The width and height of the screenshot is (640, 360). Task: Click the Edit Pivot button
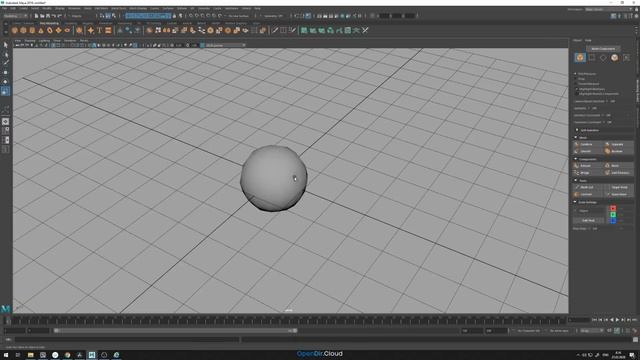[589, 220]
